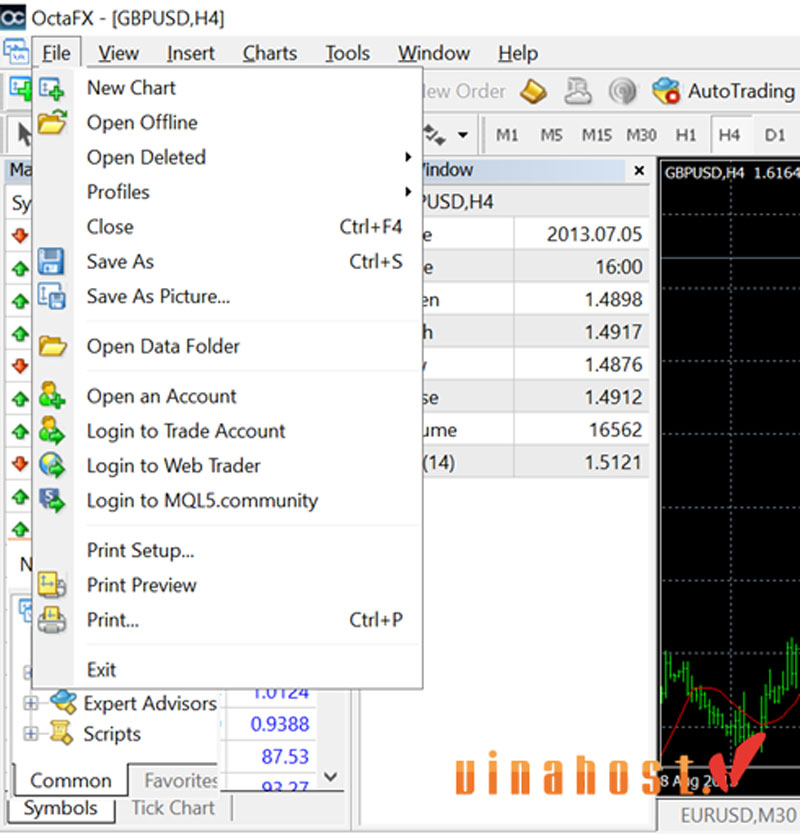Toggle the AutoTrading button
This screenshot has height=834, width=800.
point(724,91)
